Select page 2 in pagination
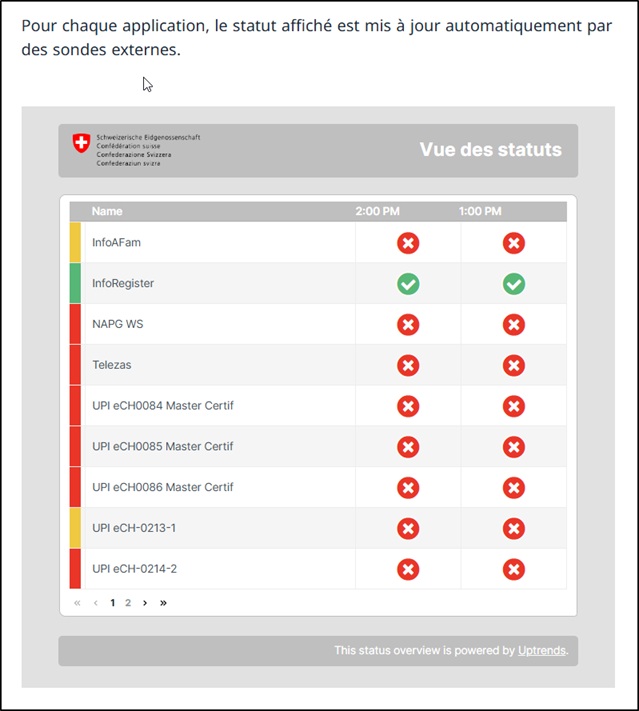Image resolution: width=639 pixels, height=711 pixels. click(x=128, y=603)
